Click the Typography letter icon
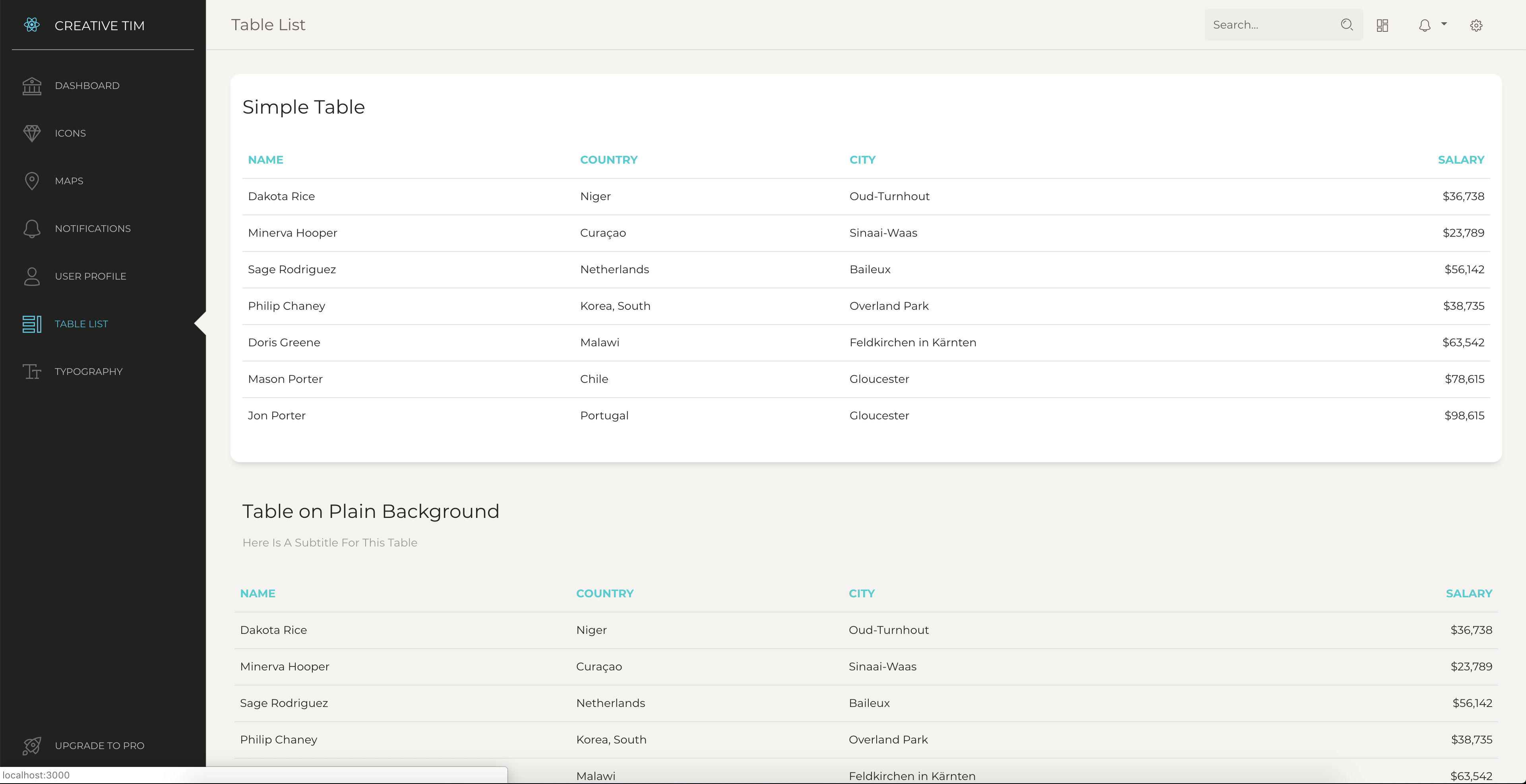 (x=32, y=371)
